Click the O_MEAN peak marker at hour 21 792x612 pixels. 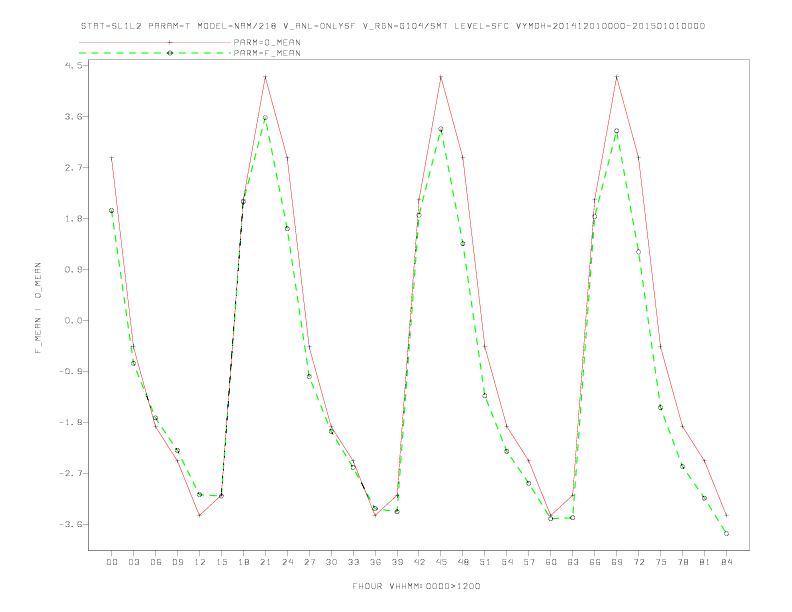click(265, 77)
